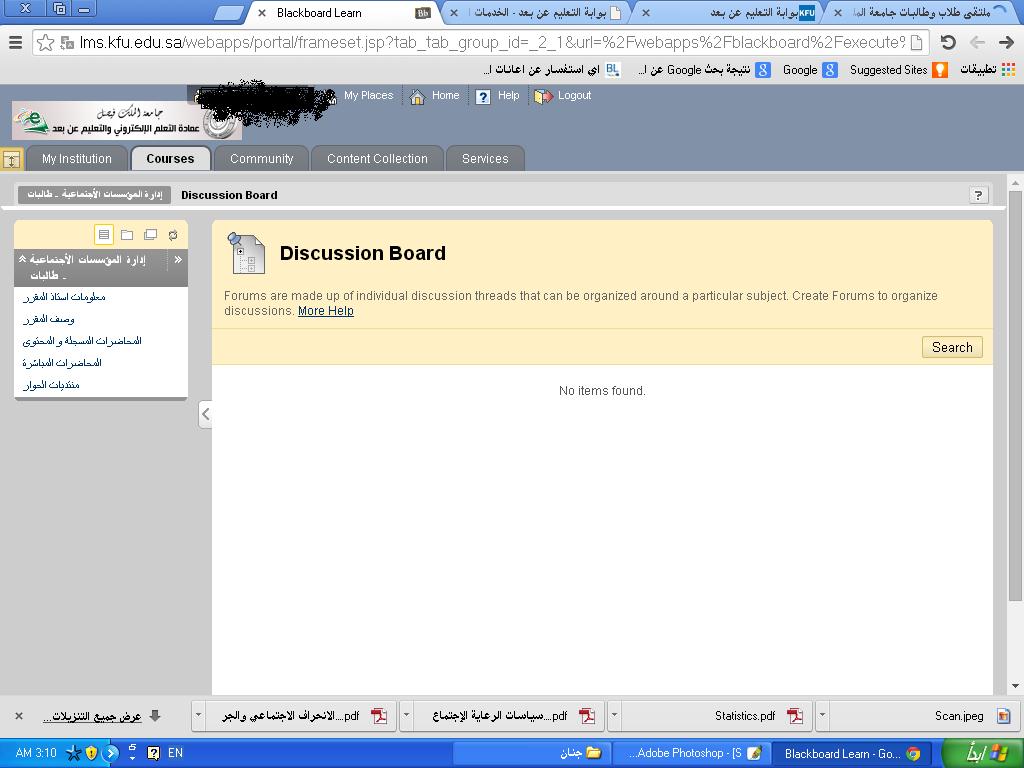Image resolution: width=1024 pixels, height=768 pixels.
Task: Click the taskbar clock showing 3:10
Action: pos(36,753)
